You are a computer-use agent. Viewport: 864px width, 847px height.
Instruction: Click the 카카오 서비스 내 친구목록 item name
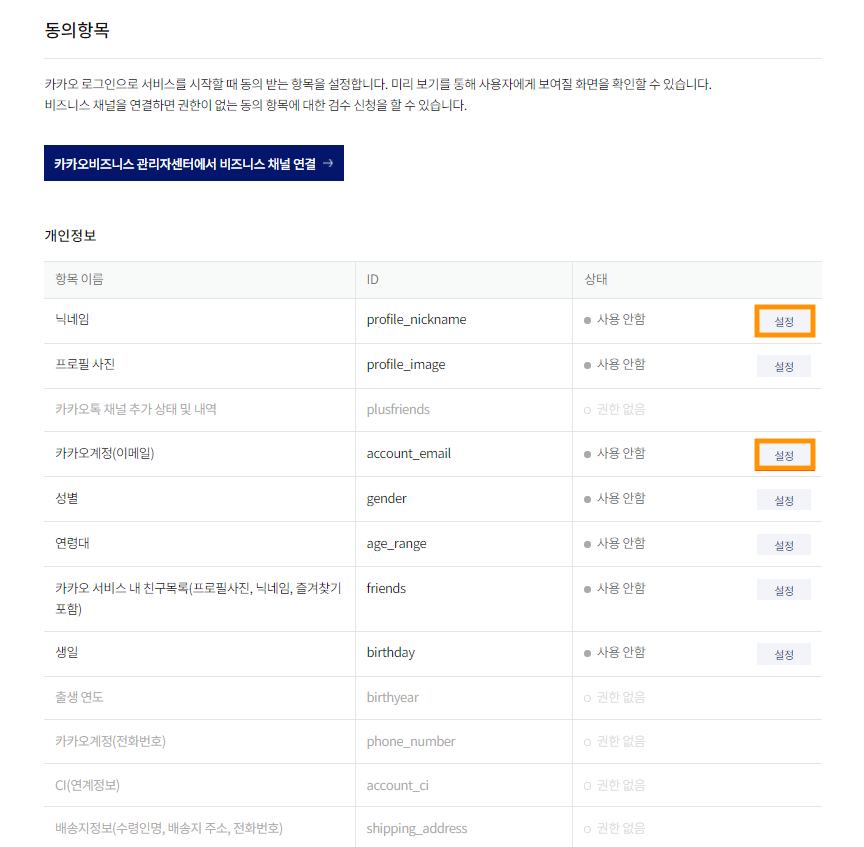click(x=198, y=598)
